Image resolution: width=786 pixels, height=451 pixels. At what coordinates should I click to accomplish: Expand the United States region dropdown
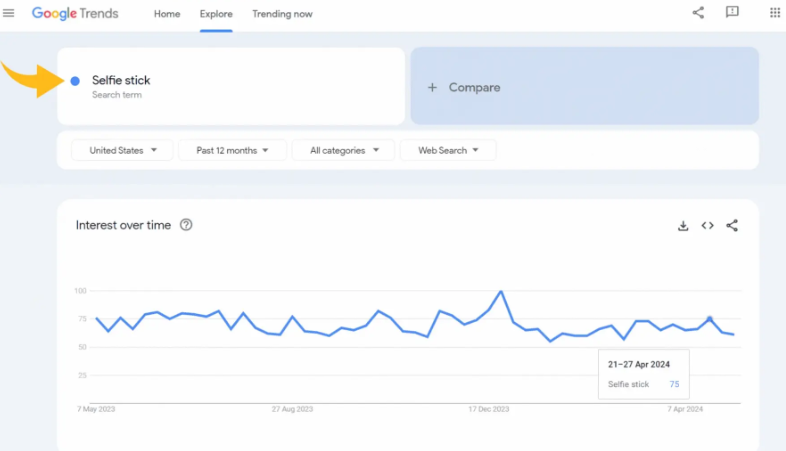click(122, 150)
